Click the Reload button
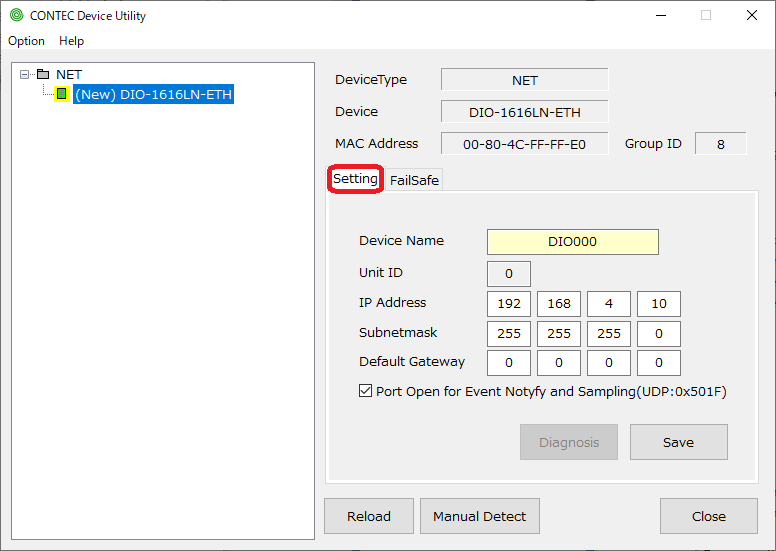 coord(369,516)
